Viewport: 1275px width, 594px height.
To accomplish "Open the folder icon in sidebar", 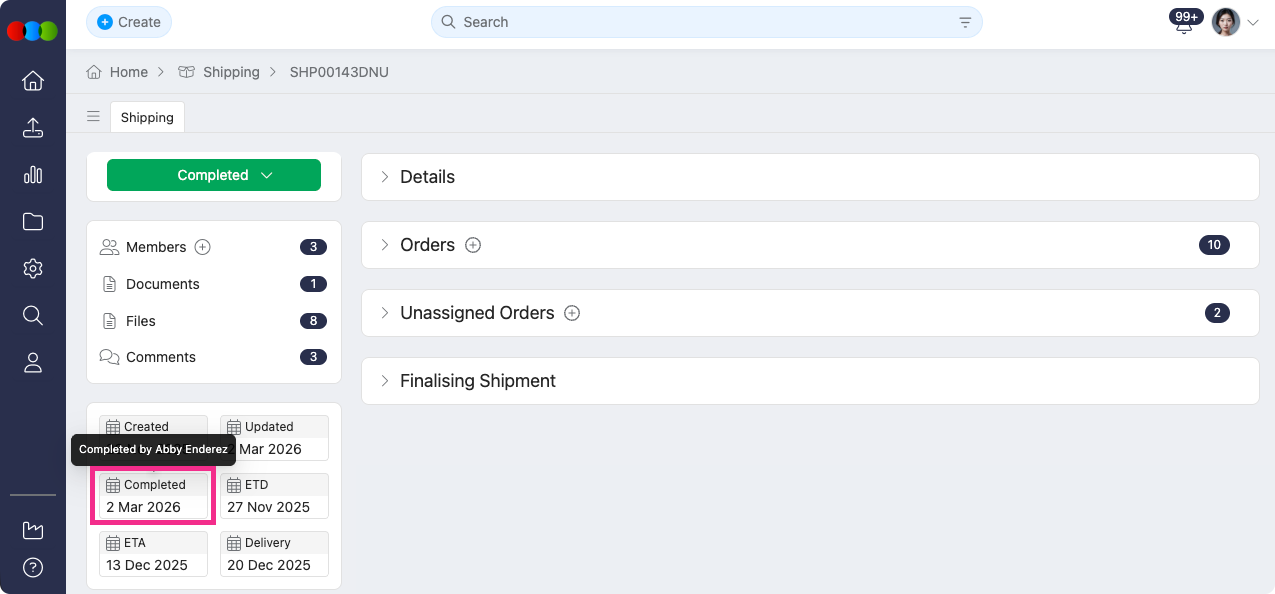I will (x=33, y=222).
